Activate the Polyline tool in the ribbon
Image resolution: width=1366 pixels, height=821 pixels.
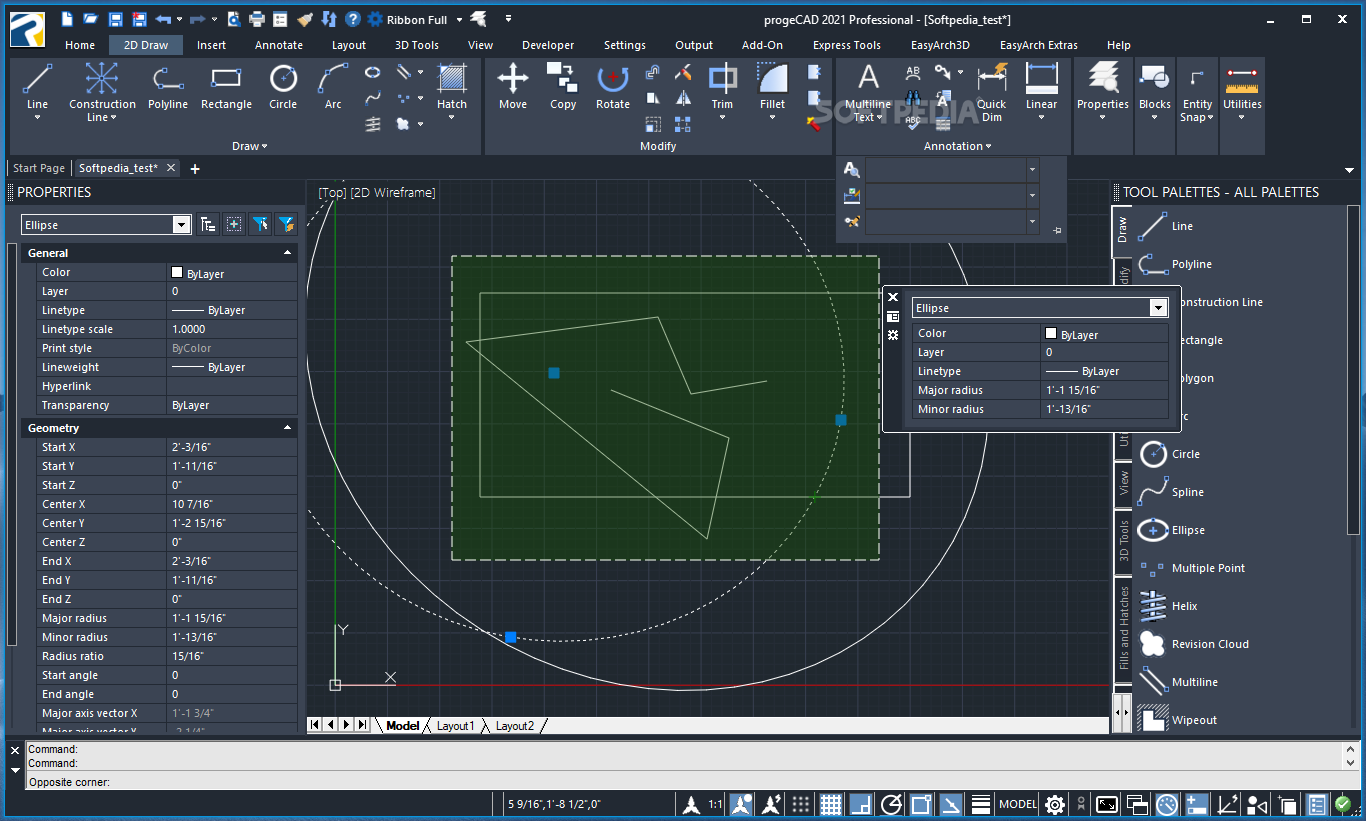coord(168,86)
